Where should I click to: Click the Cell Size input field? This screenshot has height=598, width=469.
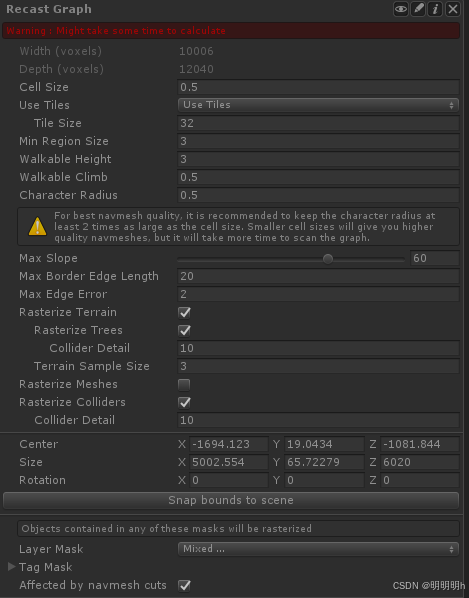318,87
